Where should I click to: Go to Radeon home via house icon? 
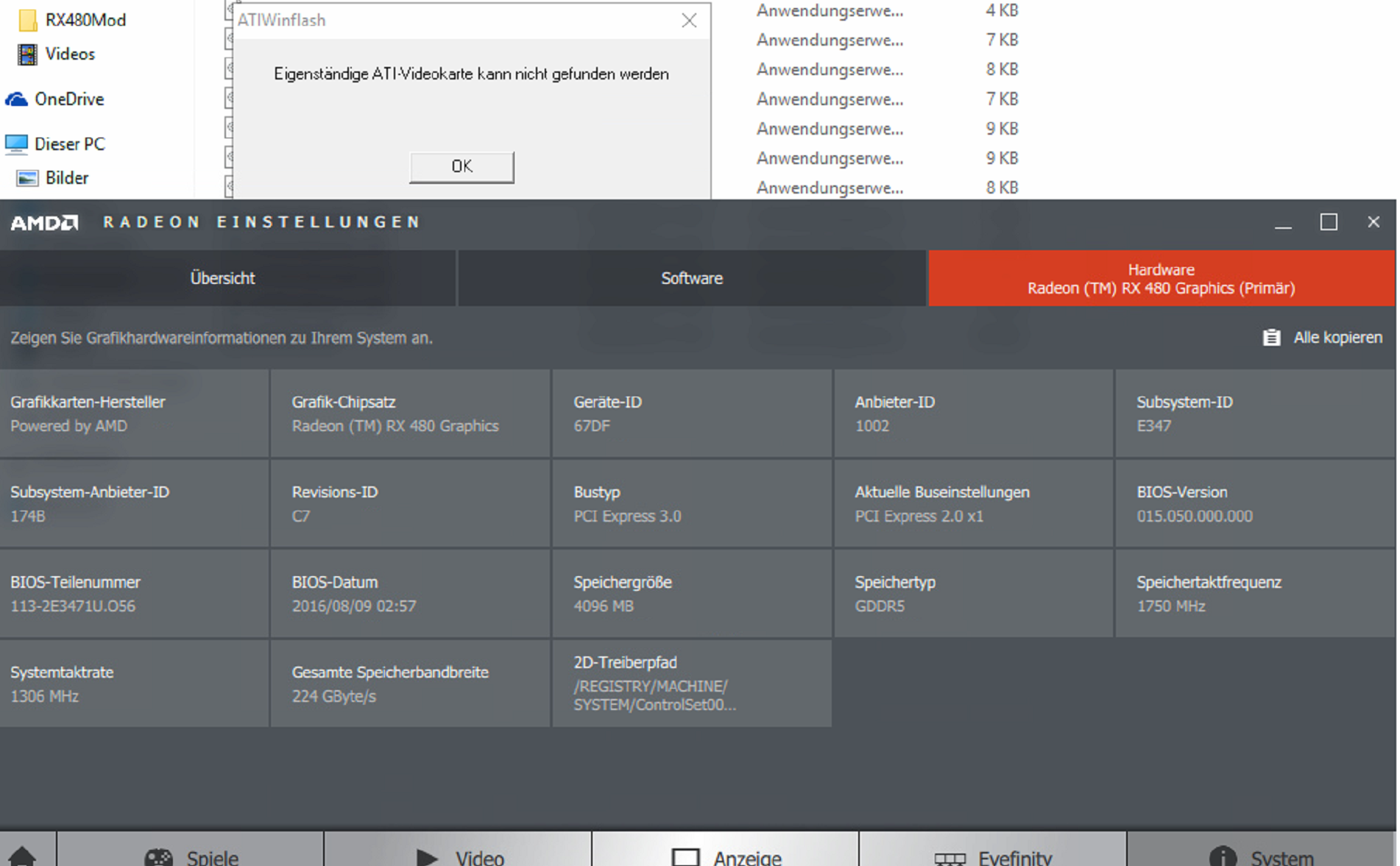(x=23, y=855)
